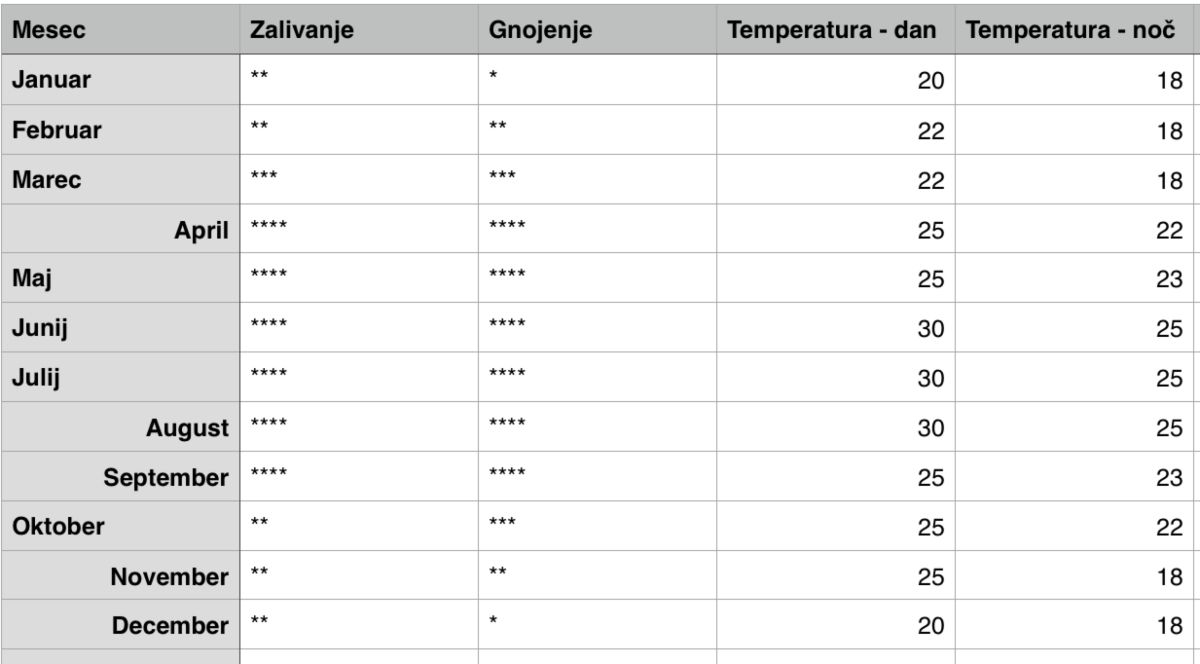The image size is (1200, 664).
Task: Click November's Gnojenje cell
Action: (597, 576)
